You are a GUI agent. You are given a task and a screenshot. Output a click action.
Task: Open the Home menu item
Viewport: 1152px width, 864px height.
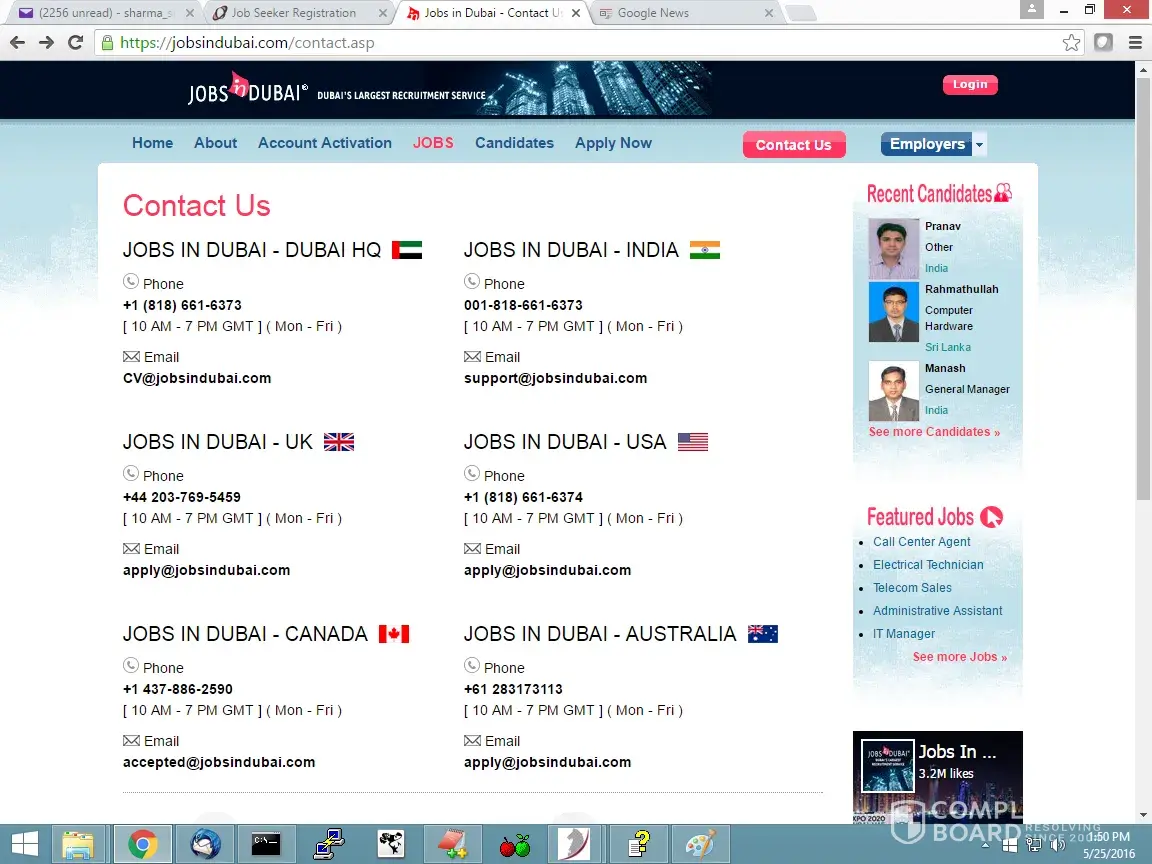pos(153,143)
